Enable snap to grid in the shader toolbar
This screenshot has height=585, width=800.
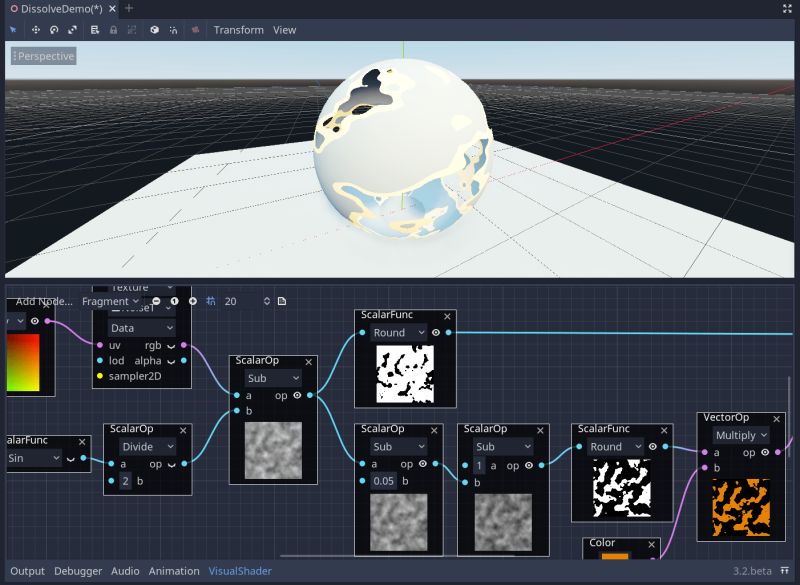(x=212, y=301)
